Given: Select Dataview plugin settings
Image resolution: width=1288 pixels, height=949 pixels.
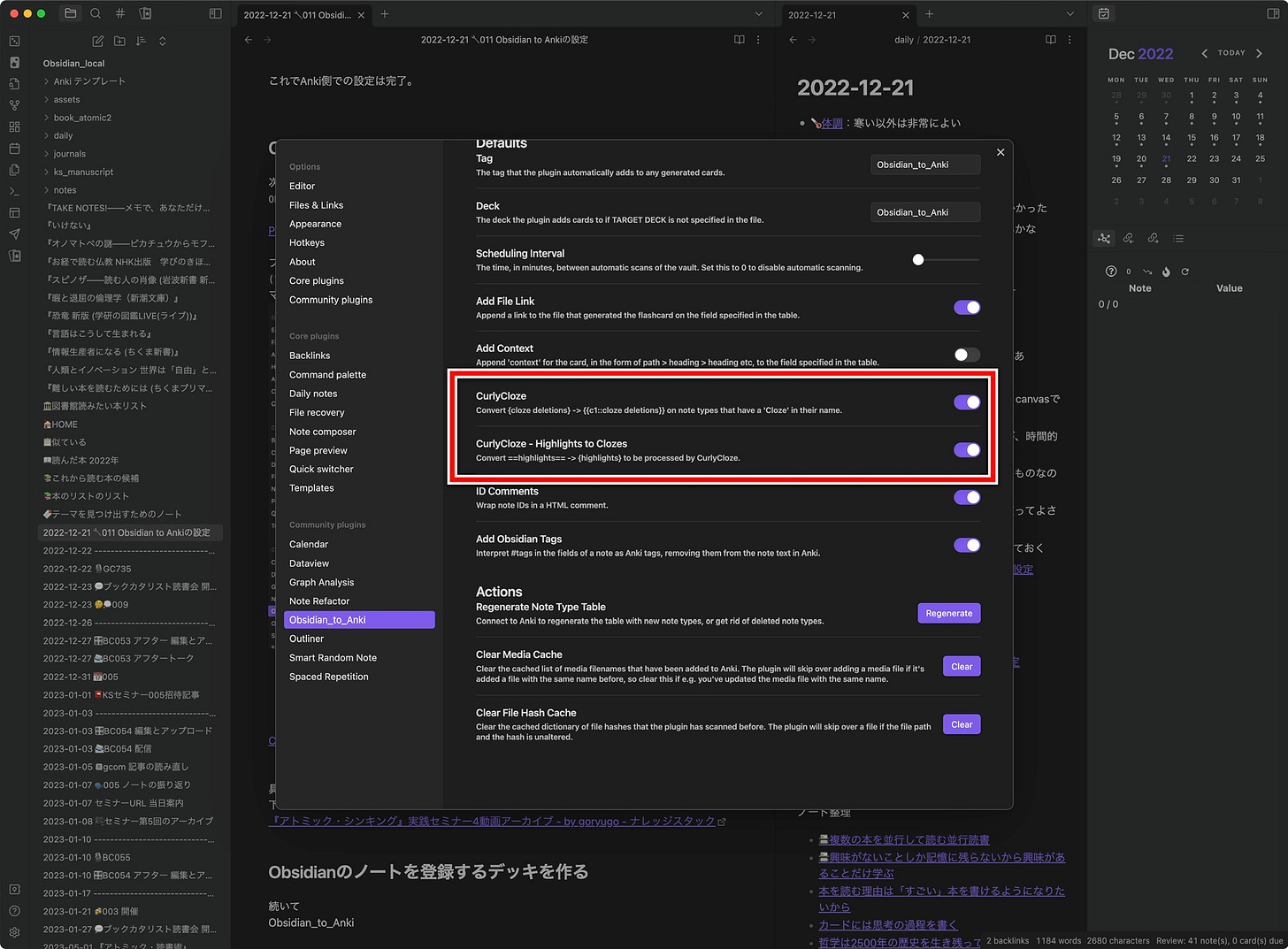Looking at the screenshot, I should [x=309, y=563].
